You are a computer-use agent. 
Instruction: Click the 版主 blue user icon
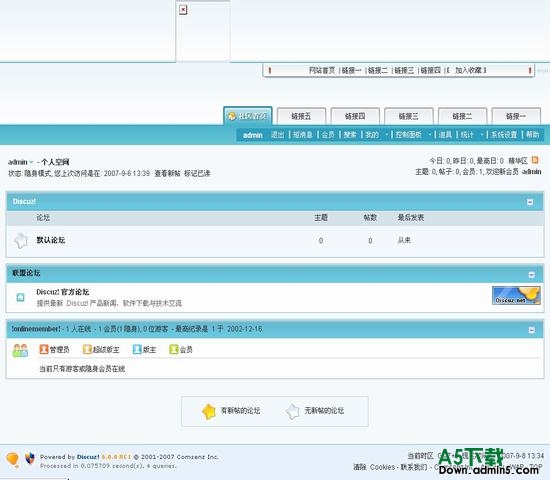pyautogui.click(x=137, y=349)
